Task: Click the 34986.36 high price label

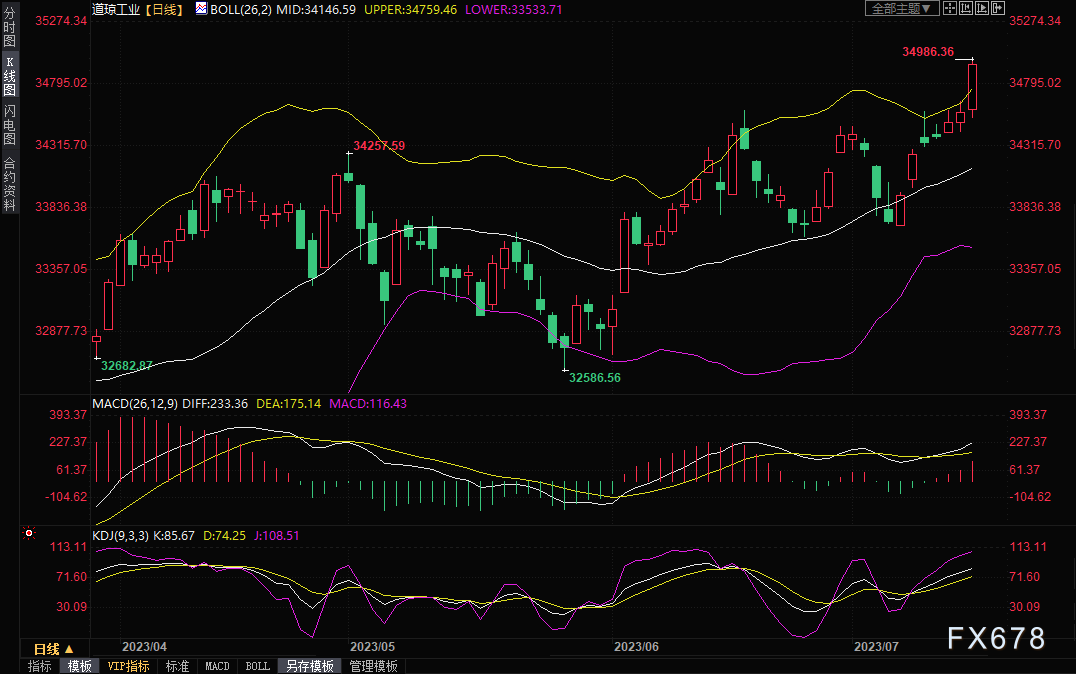Action: (x=928, y=51)
